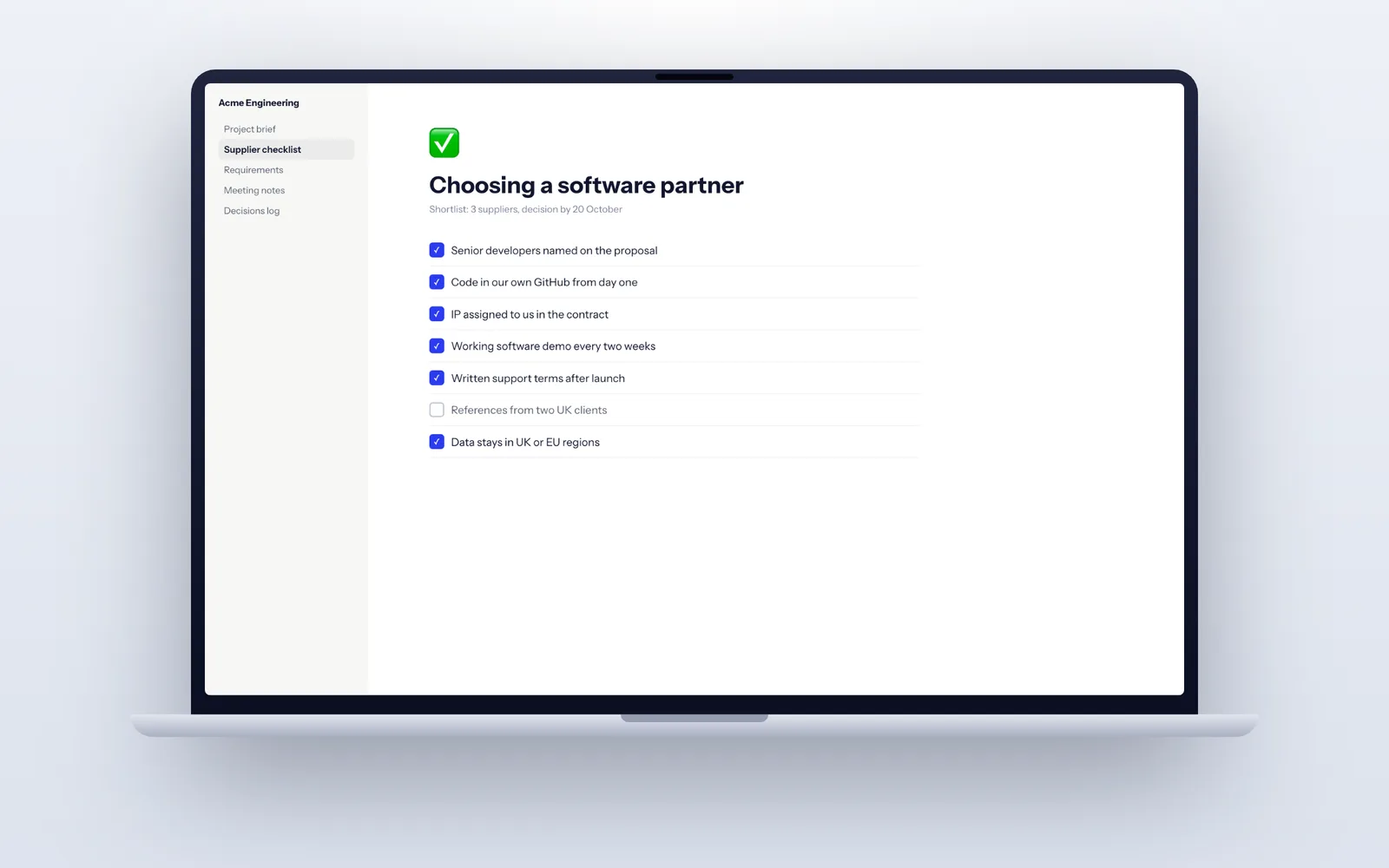The image size is (1389, 868).
Task: Uncheck 'Code in our own GitHub' checkbox
Action: [437, 282]
